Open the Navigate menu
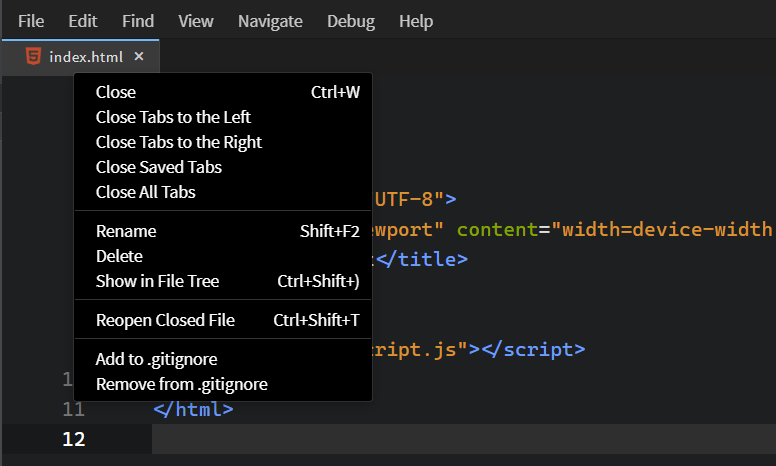 270,21
